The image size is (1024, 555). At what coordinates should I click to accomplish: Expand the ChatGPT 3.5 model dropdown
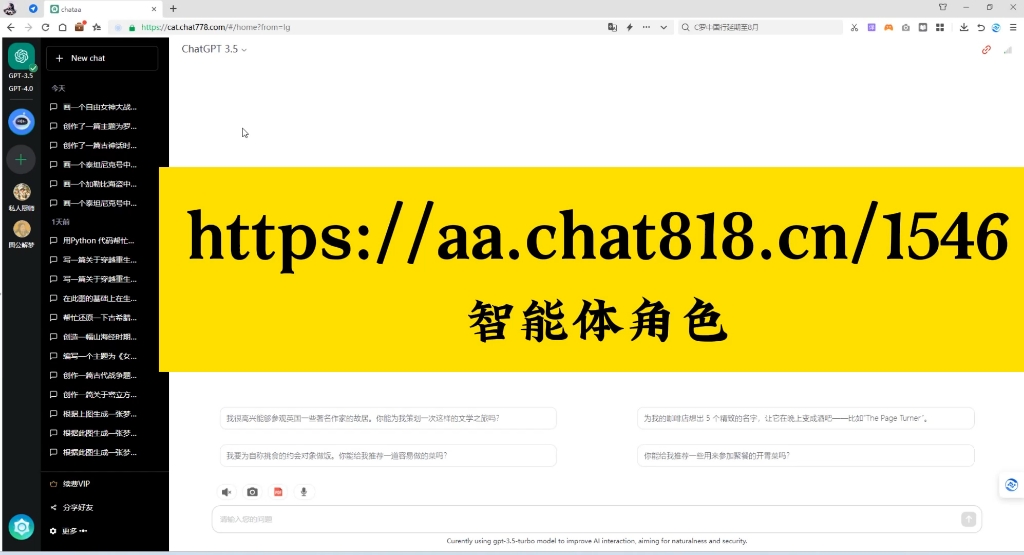click(214, 49)
